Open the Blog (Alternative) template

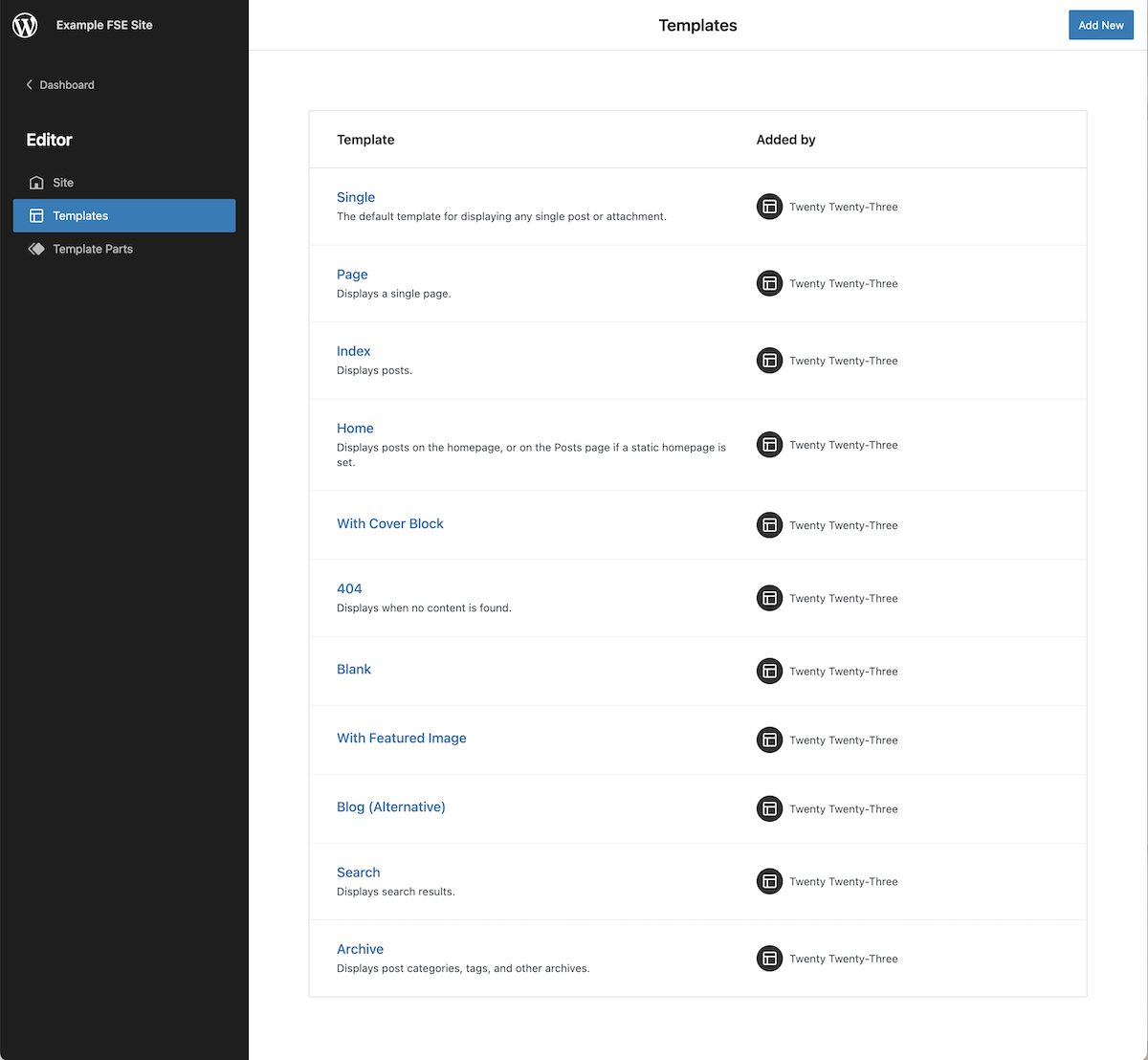pyautogui.click(x=391, y=807)
